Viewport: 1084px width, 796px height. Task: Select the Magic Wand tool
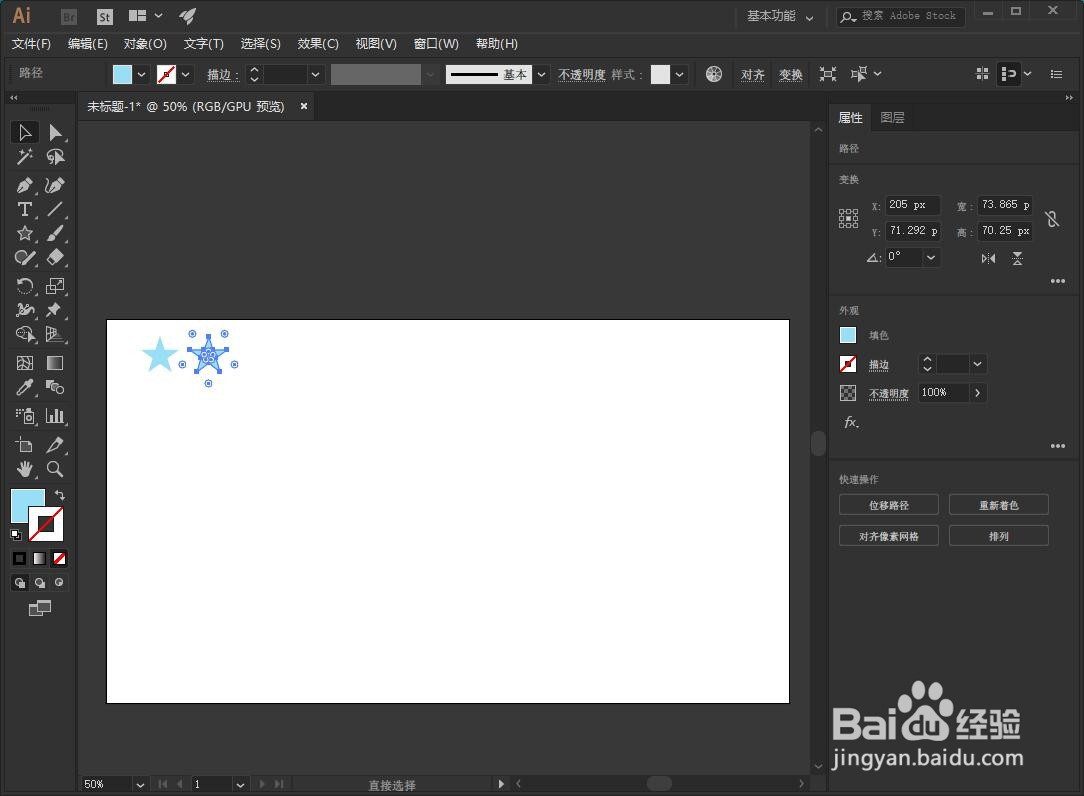click(x=25, y=157)
